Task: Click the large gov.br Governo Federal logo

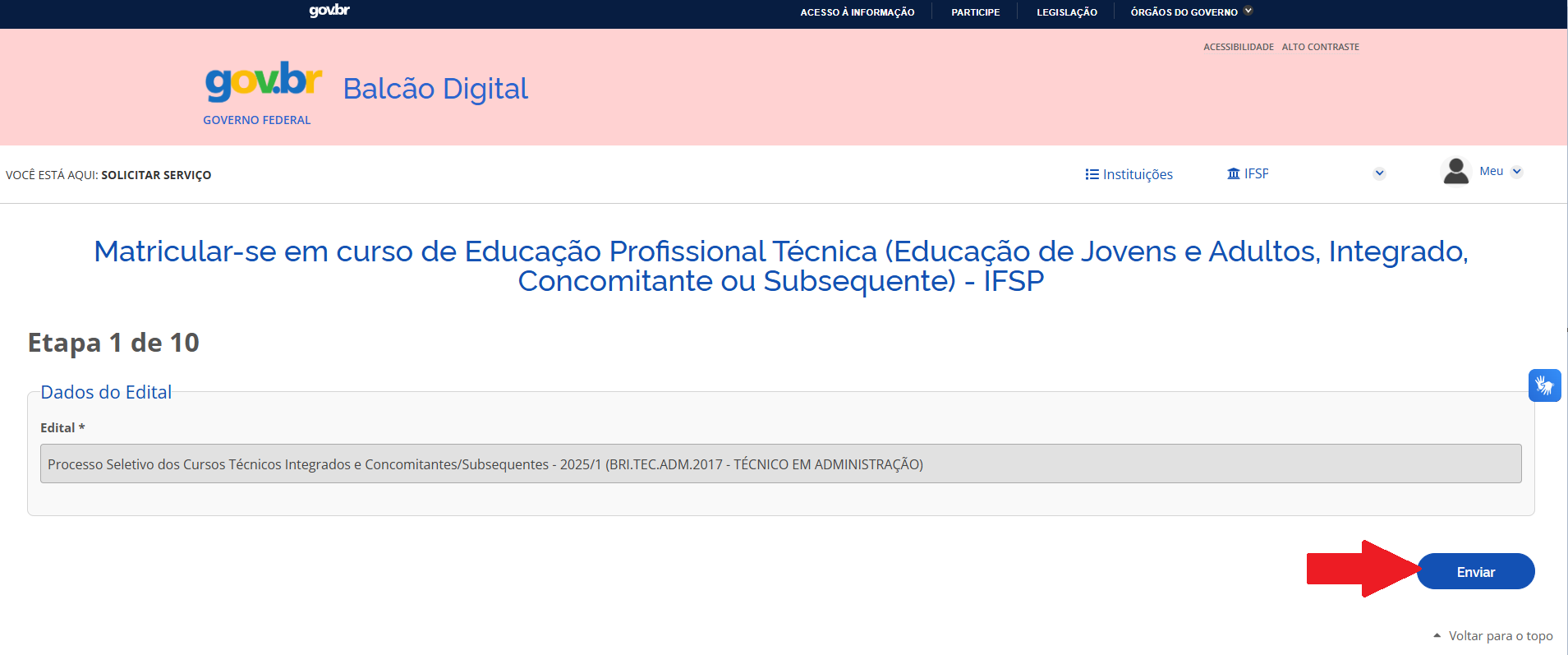Action: (x=263, y=92)
